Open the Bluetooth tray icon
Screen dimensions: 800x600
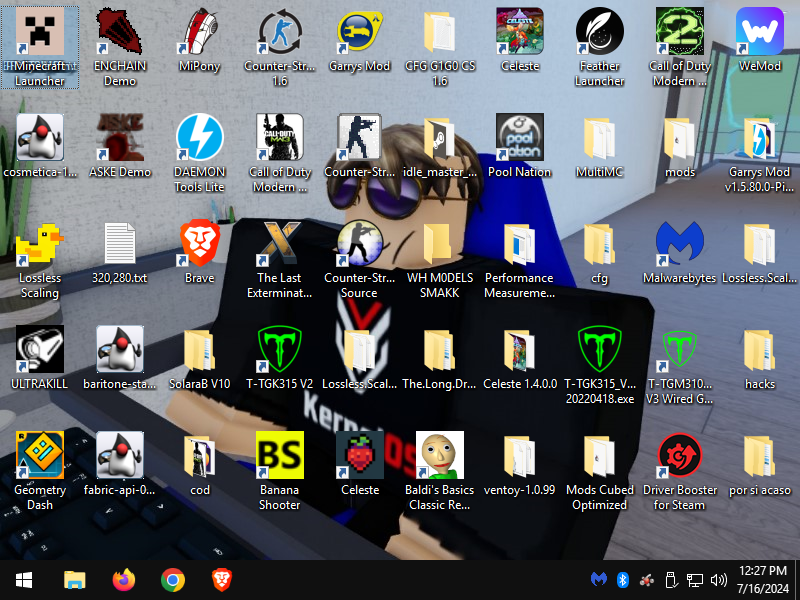pos(622,580)
